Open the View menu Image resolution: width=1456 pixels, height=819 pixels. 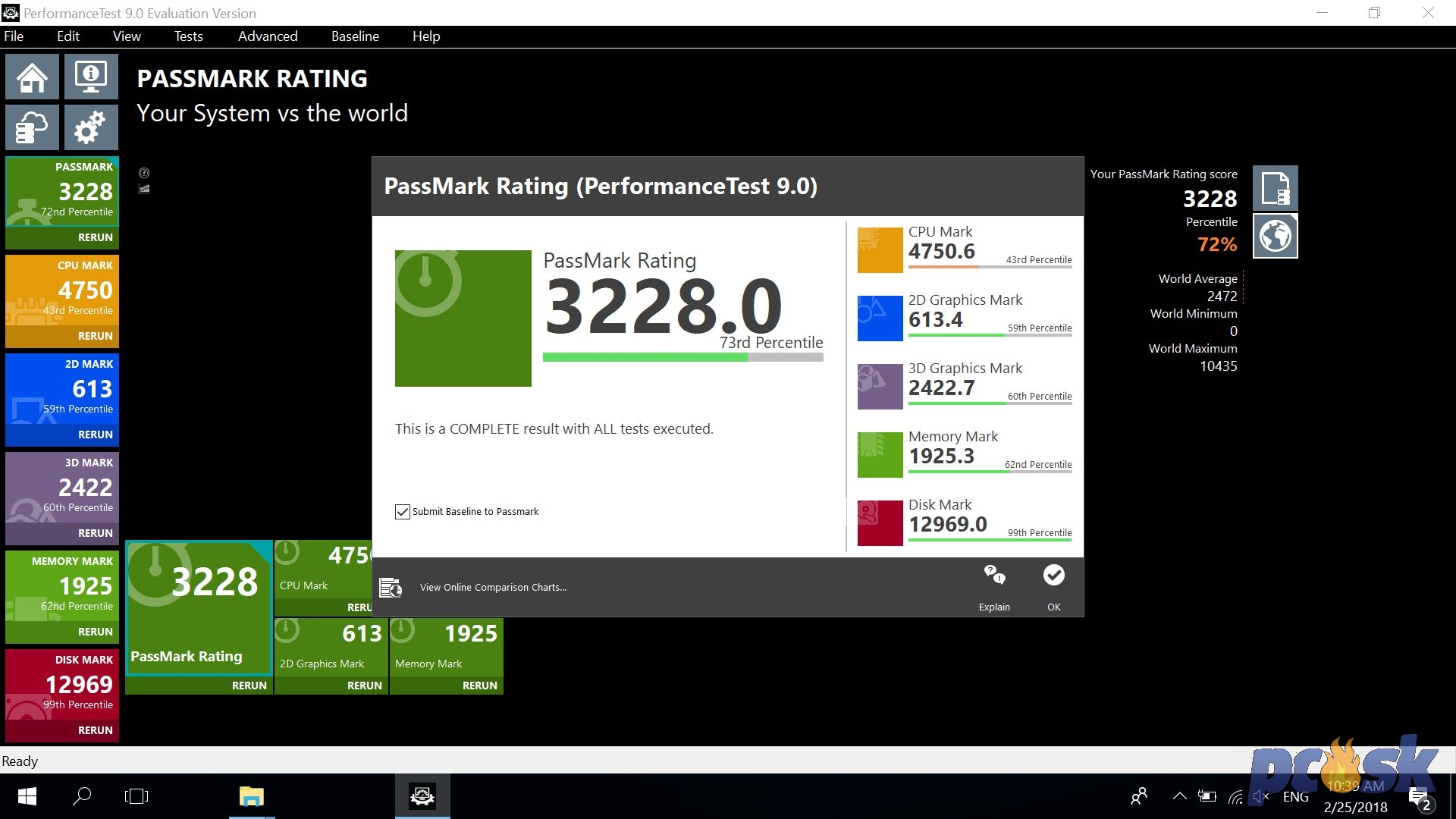(x=127, y=36)
